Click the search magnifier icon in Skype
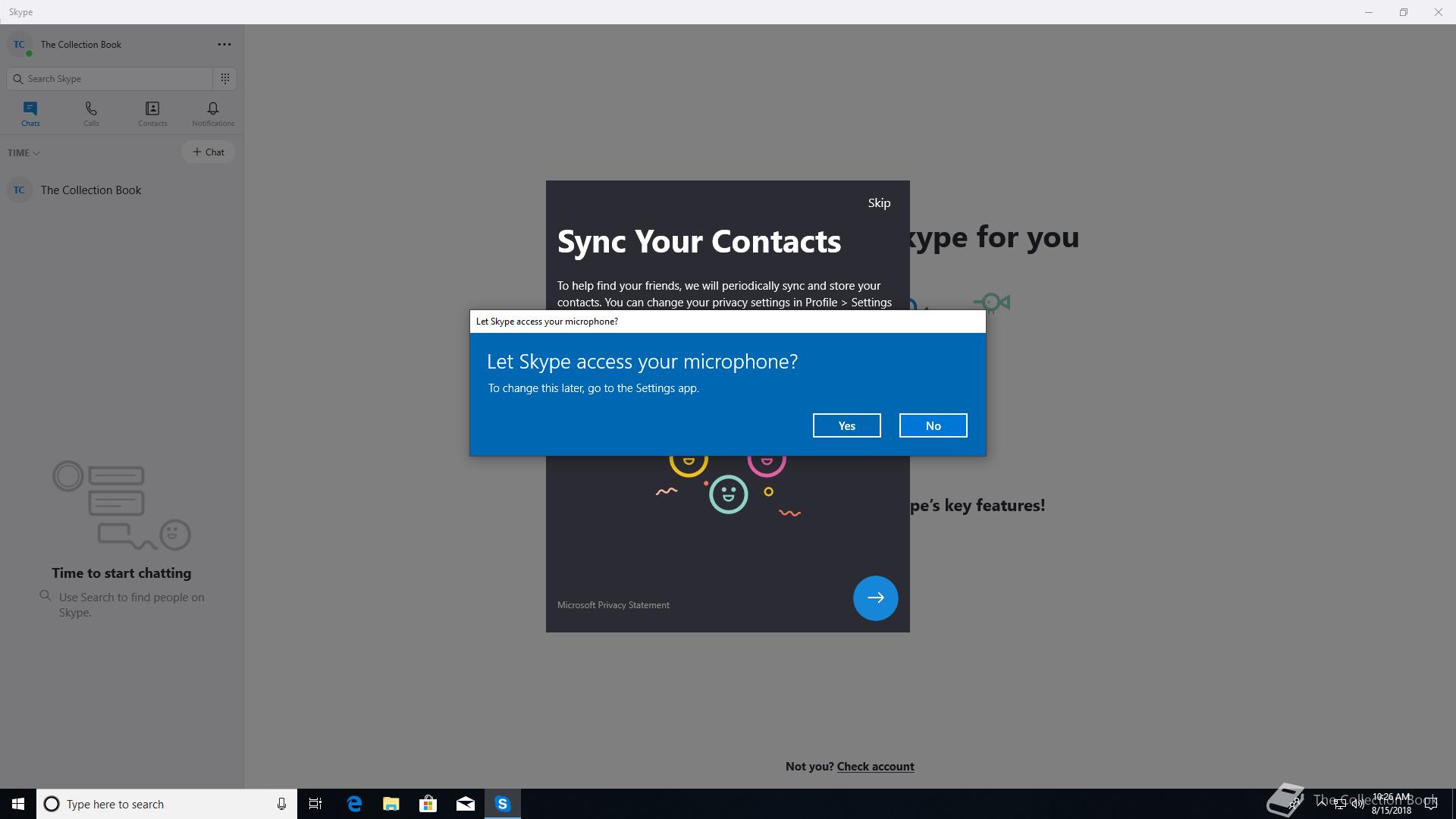Viewport: 1456px width, 819px height. point(18,78)
